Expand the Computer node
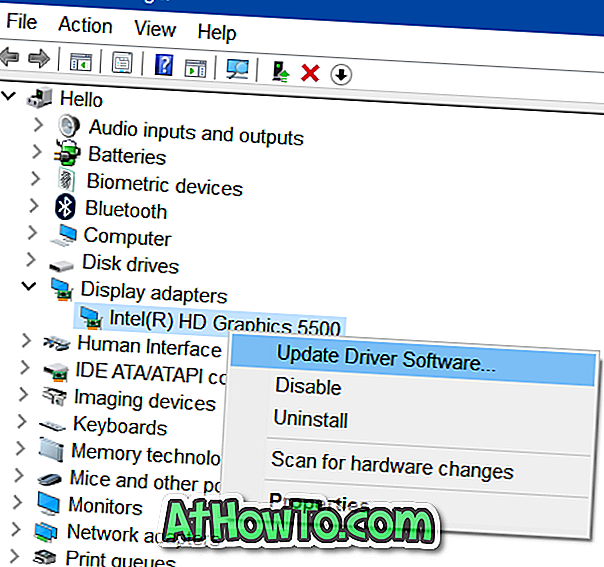This screenshot has width=604, height=567. 33,233
